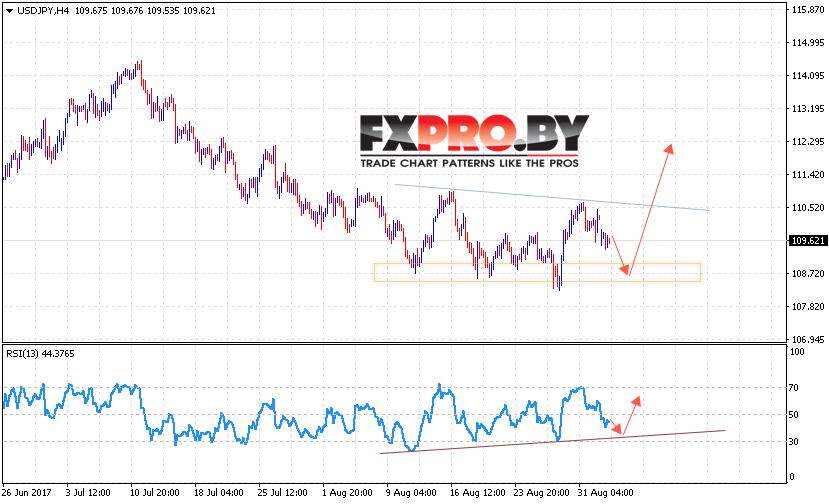Screen dimensions: 829x504
Task: Select the RSI 70 level label
Action: [x=793, y=388]
